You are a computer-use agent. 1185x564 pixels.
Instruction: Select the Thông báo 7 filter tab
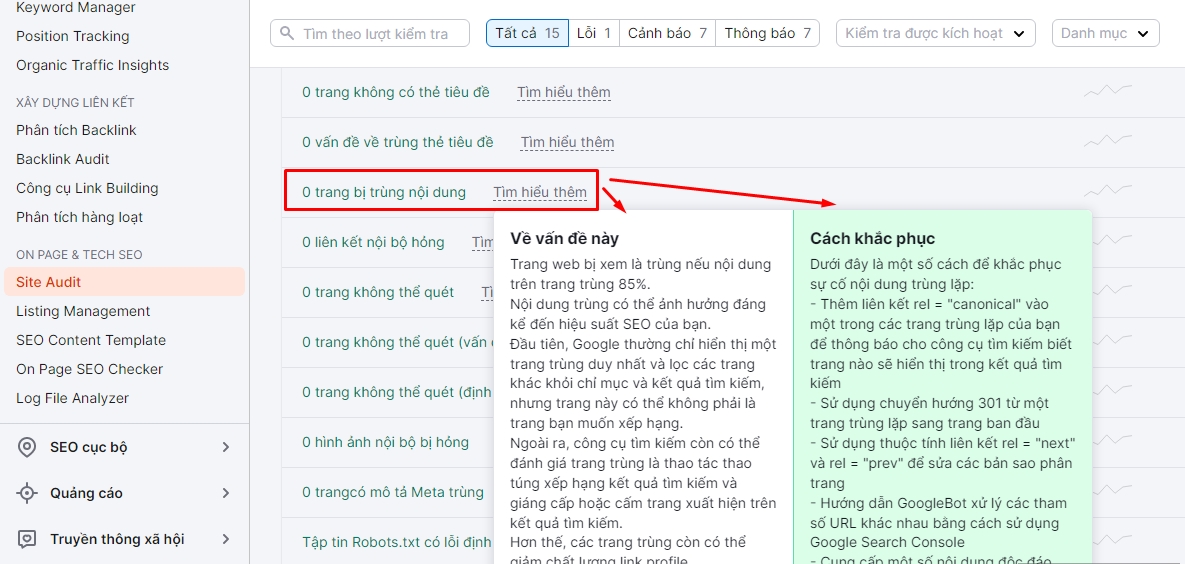(767, 33)
